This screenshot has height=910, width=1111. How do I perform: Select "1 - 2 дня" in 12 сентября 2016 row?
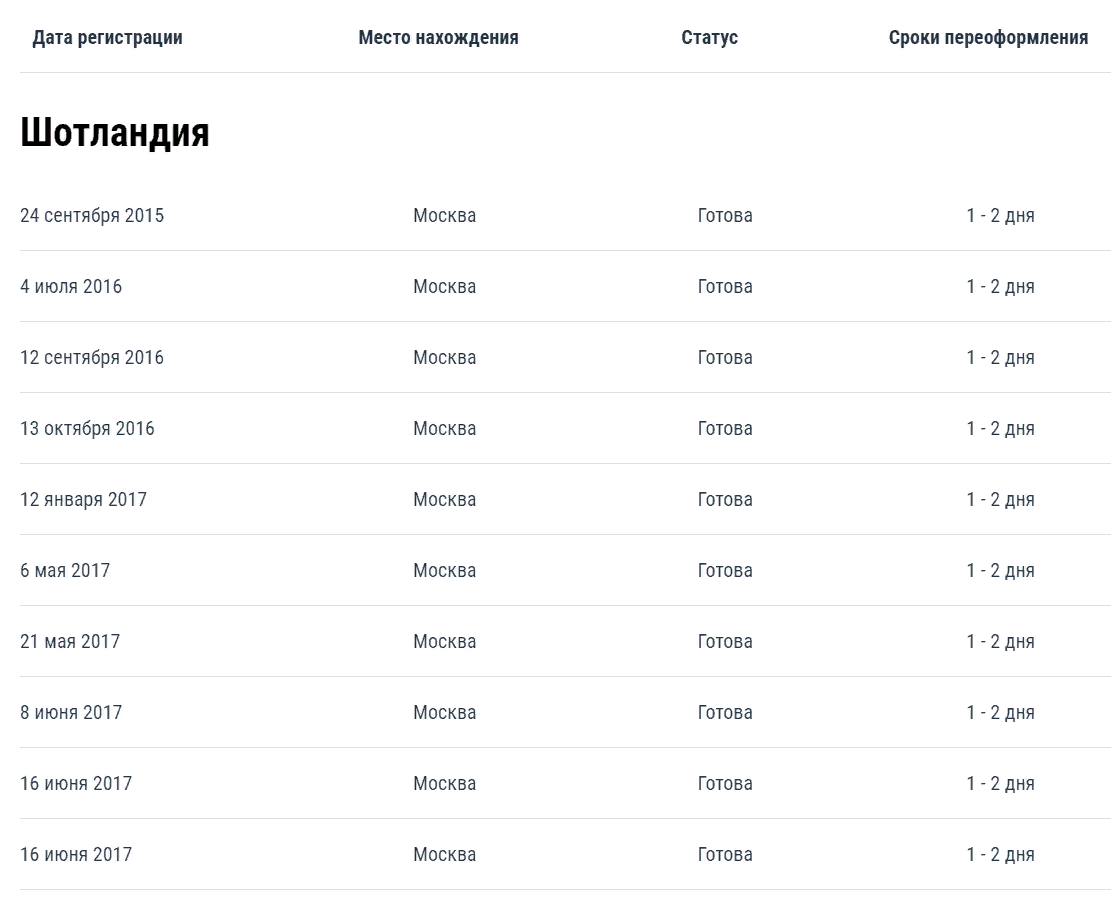coord(1000,358)
